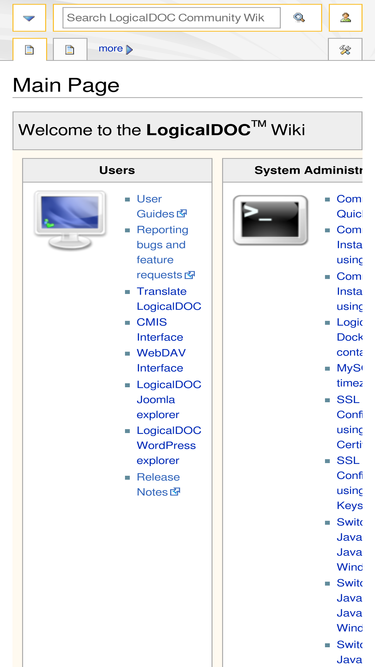This screenshot has height=667, width=375.
Task: Open SSL Configuration using Certificate link
Action: tap(349, 422)
